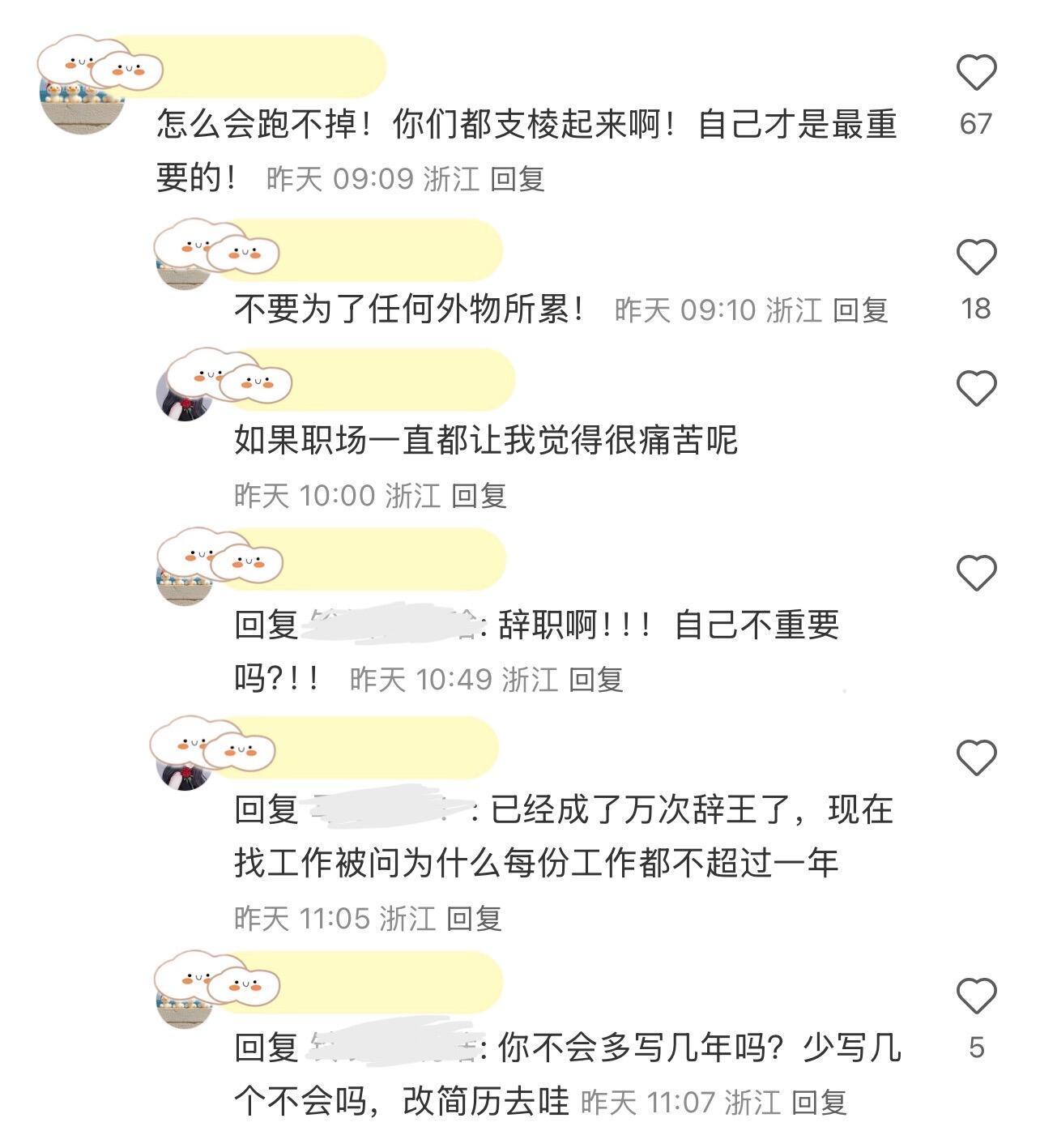Viewport: 1040px width, 1148px height.
Task: Open blurred username mentioned in 辞职啊 reply
Action: point(390,624)
